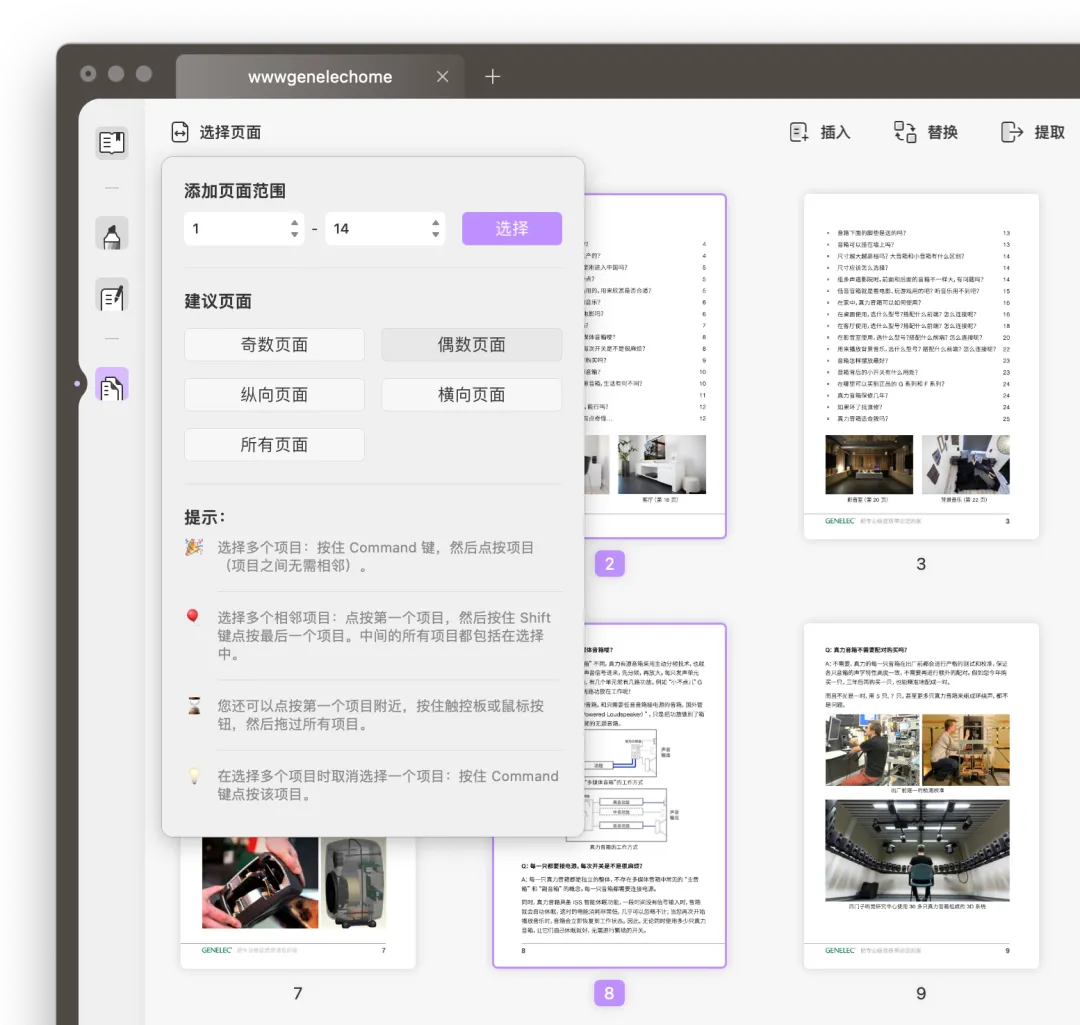
Task: Click the Command key multi-select tip
Action: pos(375,557)
